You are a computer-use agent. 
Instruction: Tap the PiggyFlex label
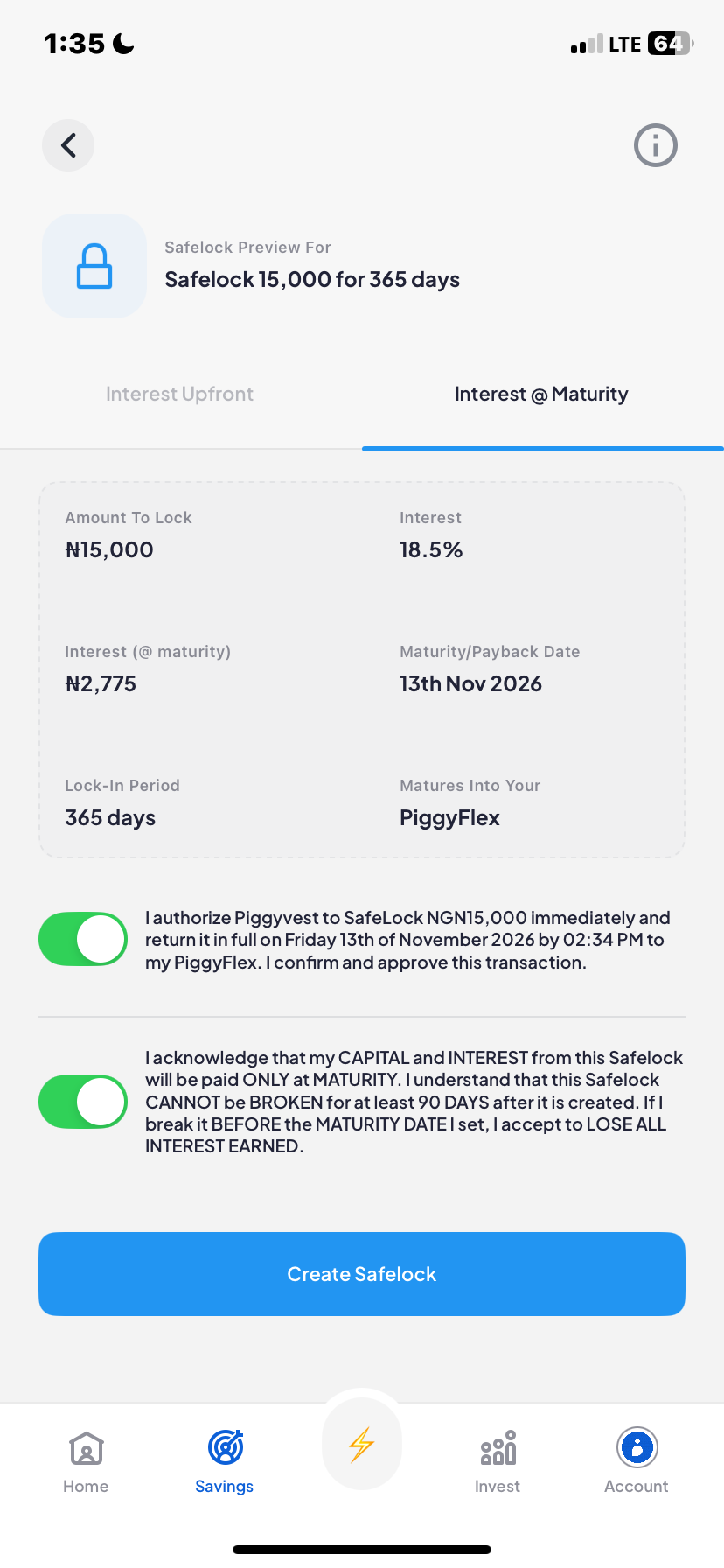[449, 817]
